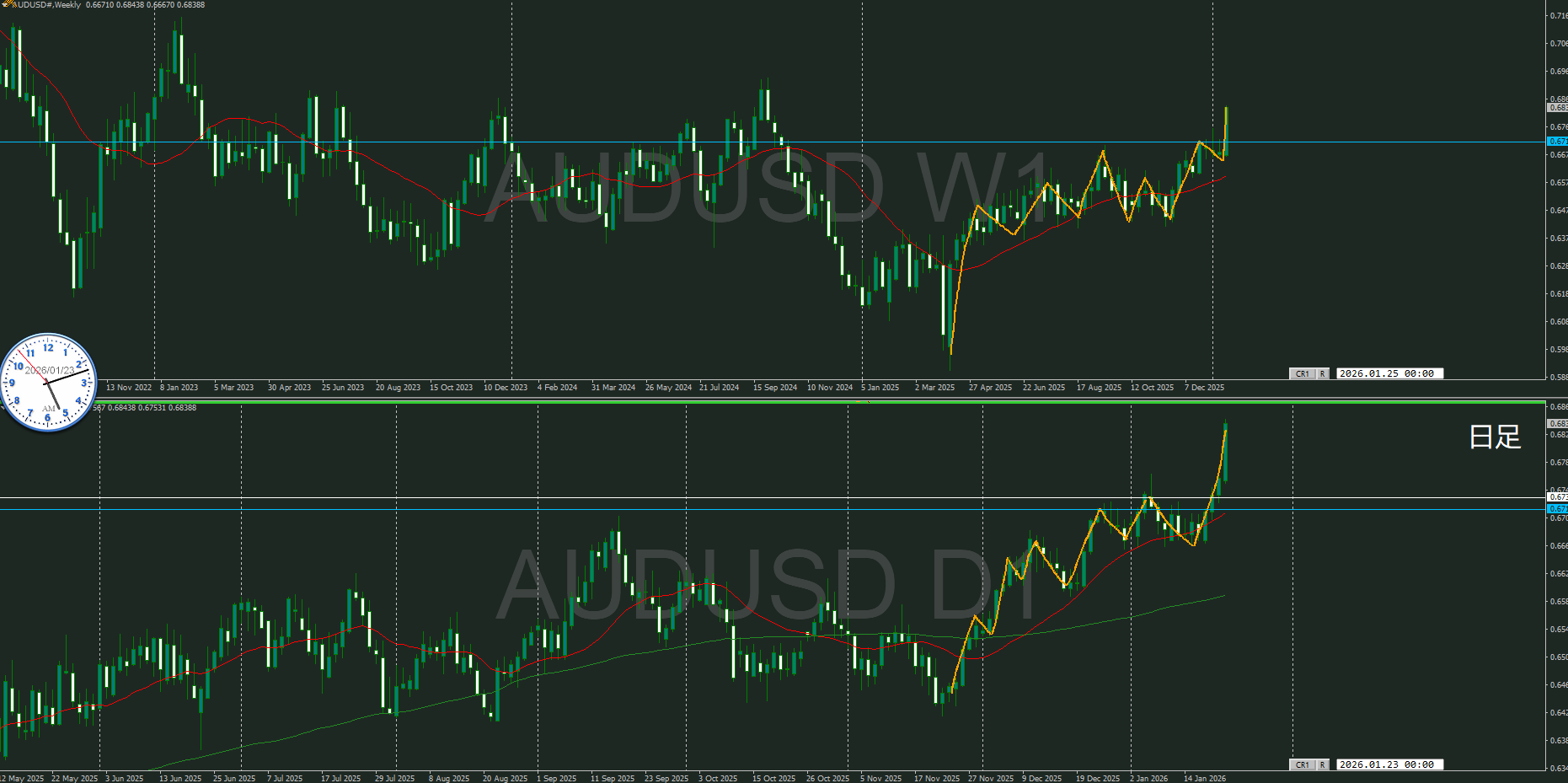Click the CR1 button on the daily chart
Viewport: 1568px width, 783px height.
pyautogui.click(x=1302, y=764)
